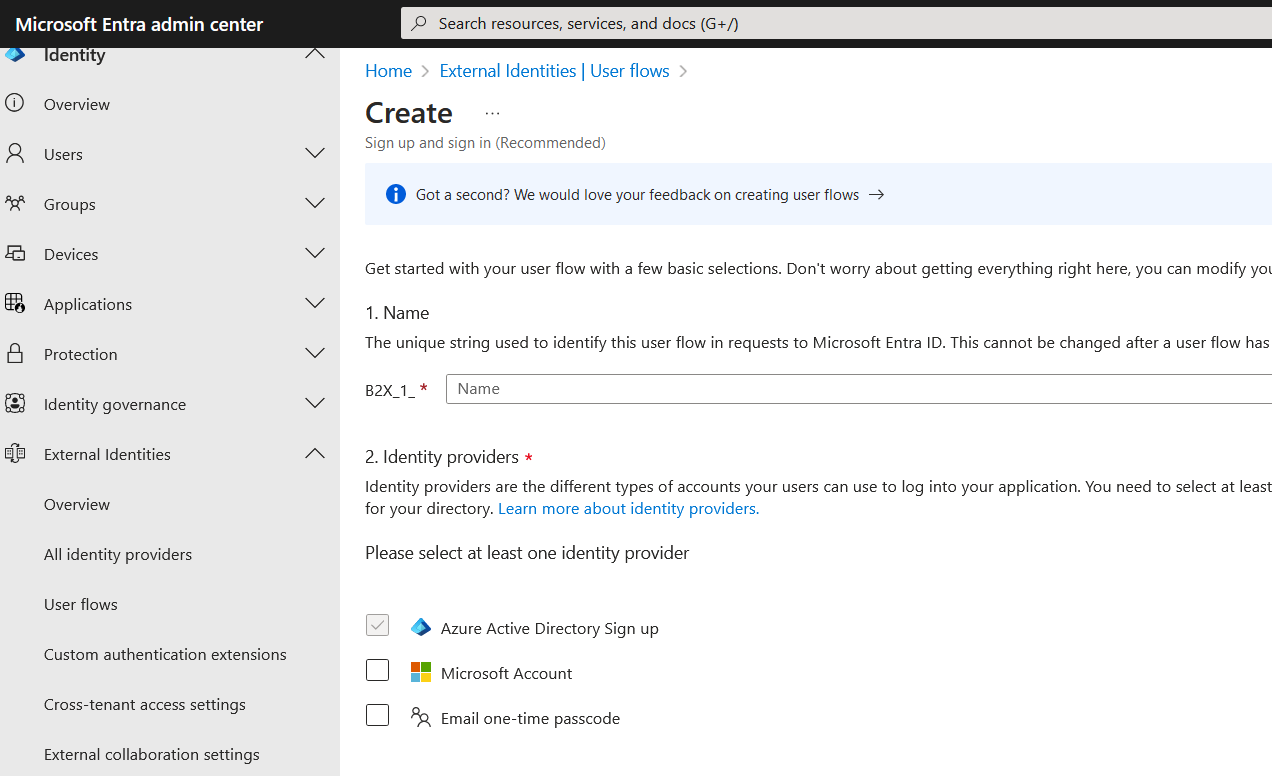Toggle the Azure Active Directory Sign up checkbox

pos(377,625)
